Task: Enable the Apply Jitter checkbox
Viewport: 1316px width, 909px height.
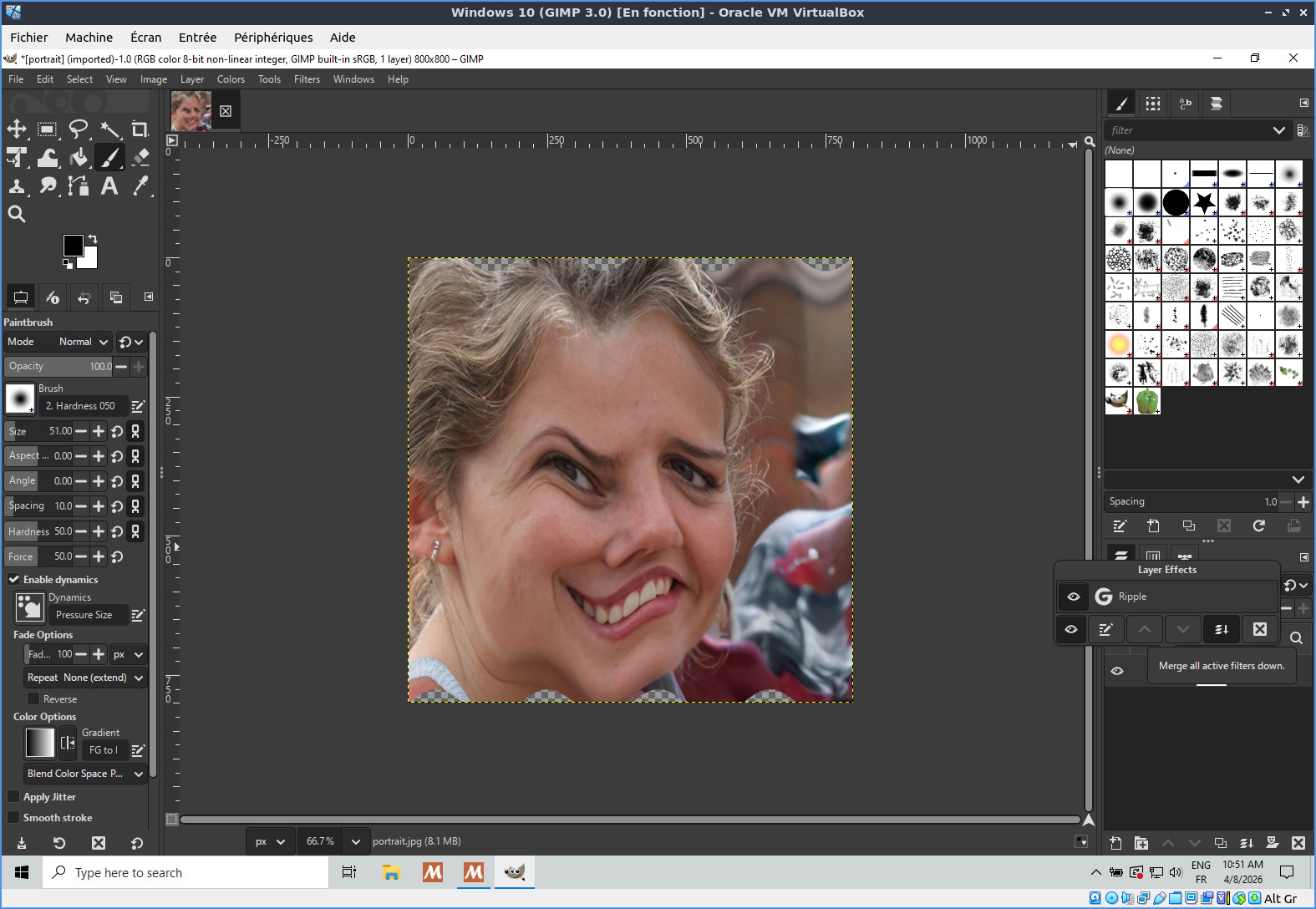Action: [14, 796]
